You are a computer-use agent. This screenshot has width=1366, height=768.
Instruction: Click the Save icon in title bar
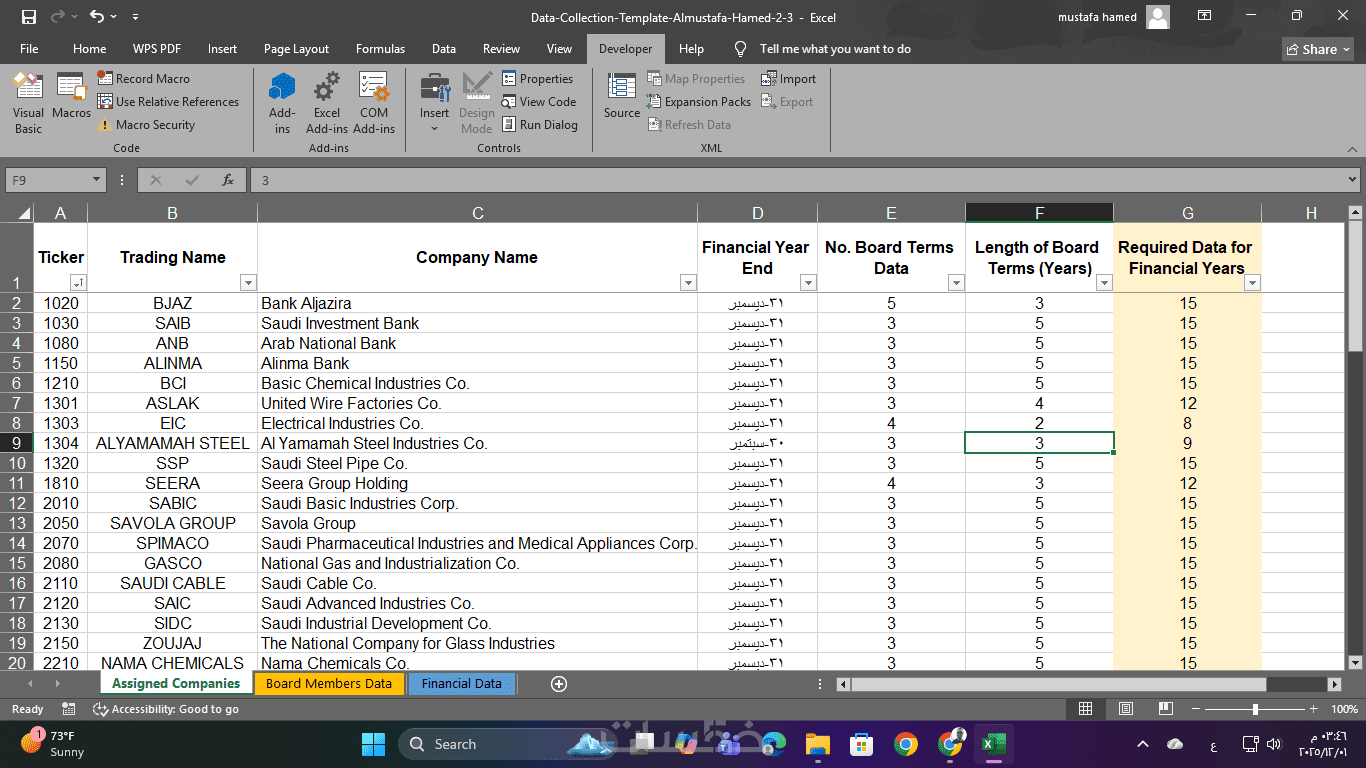(28, 17)
